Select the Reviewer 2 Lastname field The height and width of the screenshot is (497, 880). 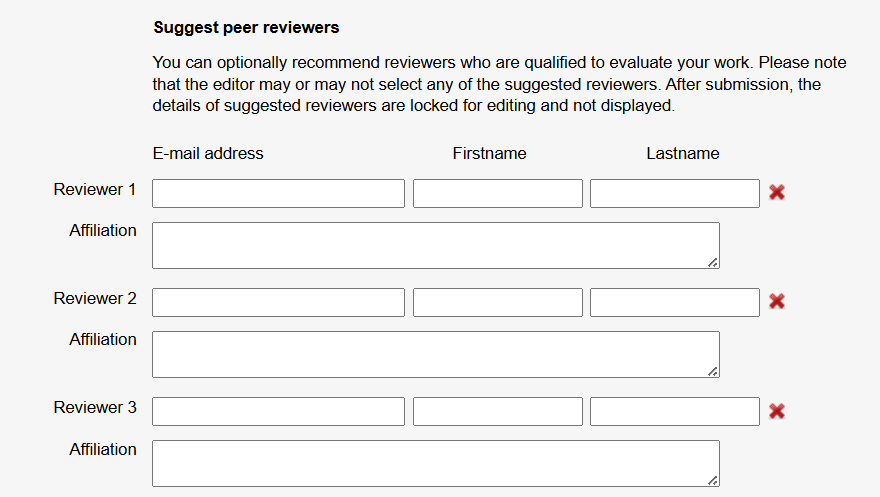(675, 302)
